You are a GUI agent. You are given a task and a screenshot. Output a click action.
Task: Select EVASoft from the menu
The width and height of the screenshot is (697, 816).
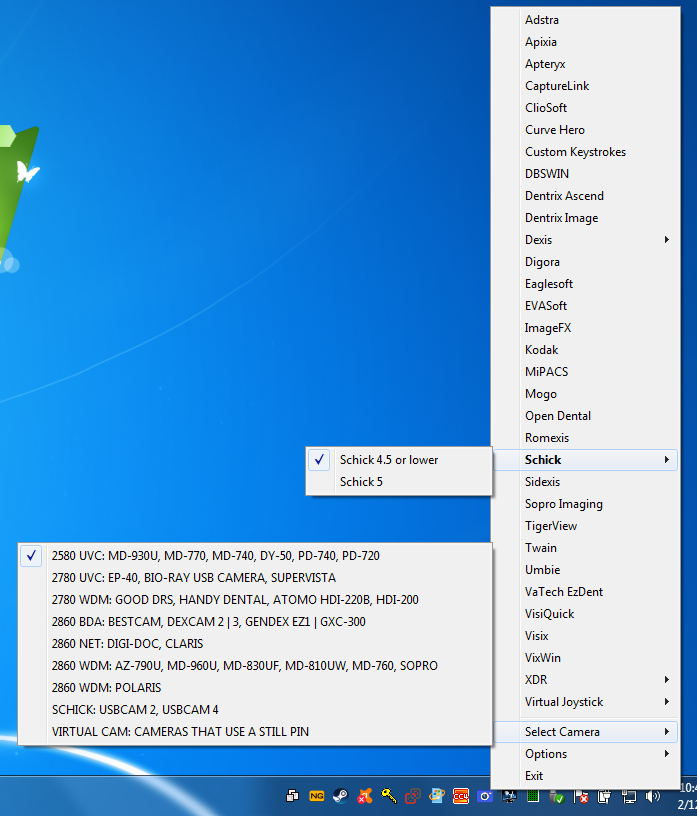click(586, 306)
